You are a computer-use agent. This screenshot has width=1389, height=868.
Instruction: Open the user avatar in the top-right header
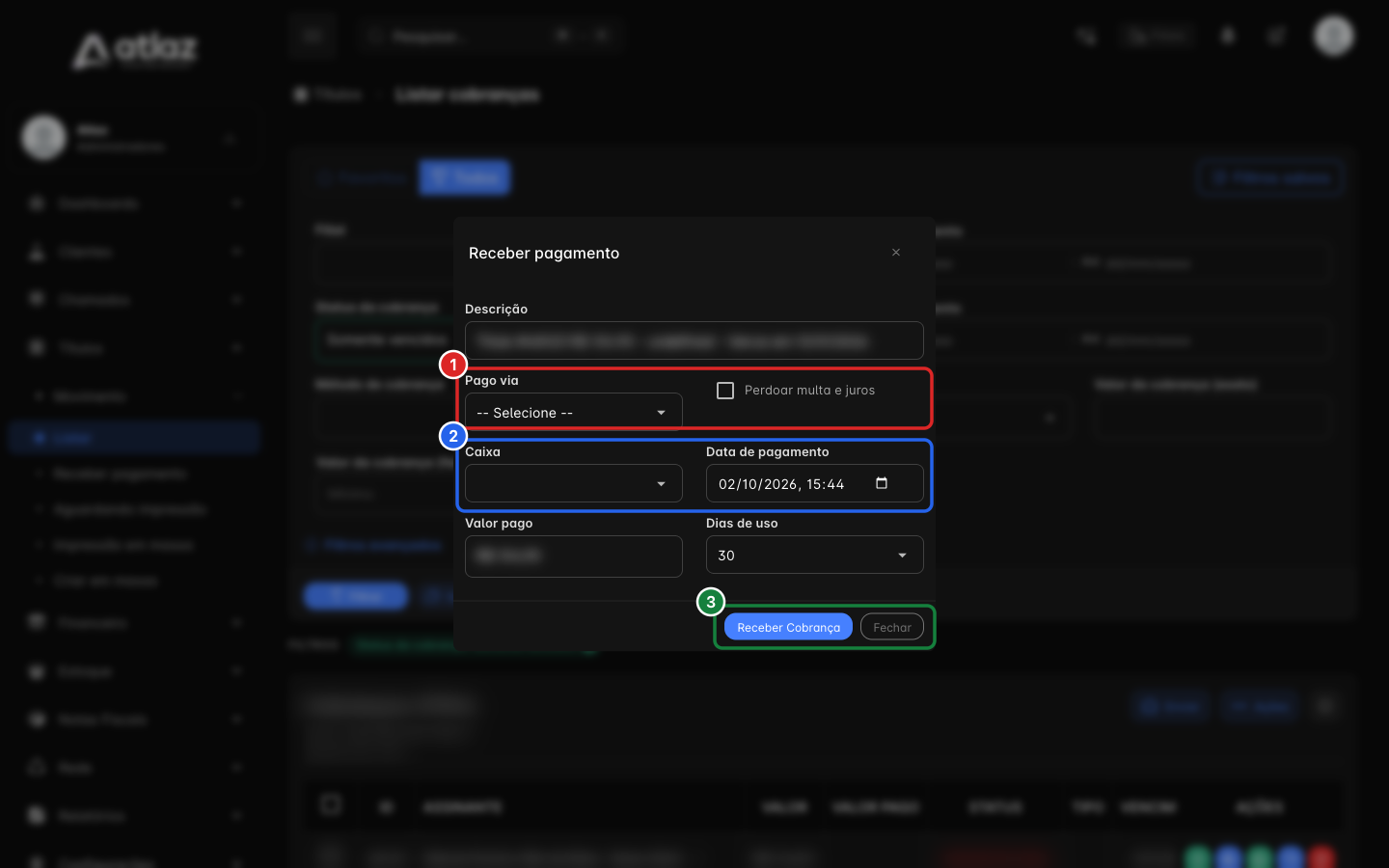tap(1334, 36)
